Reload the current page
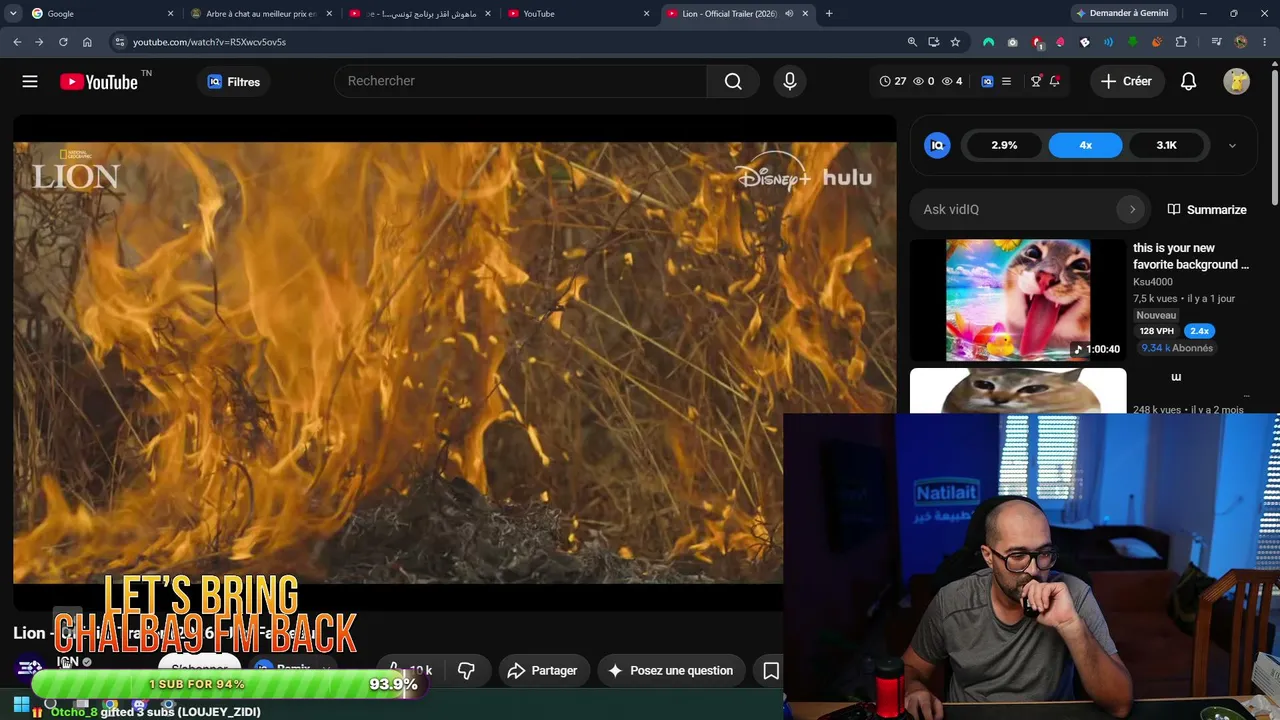This screenshot has width=1280, height=720. click(63, 42)
